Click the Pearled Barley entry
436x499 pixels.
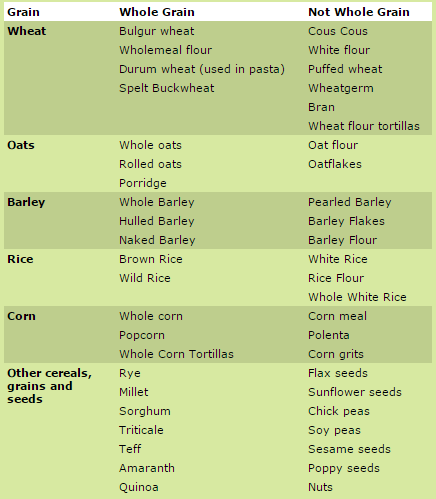(350, 202)
